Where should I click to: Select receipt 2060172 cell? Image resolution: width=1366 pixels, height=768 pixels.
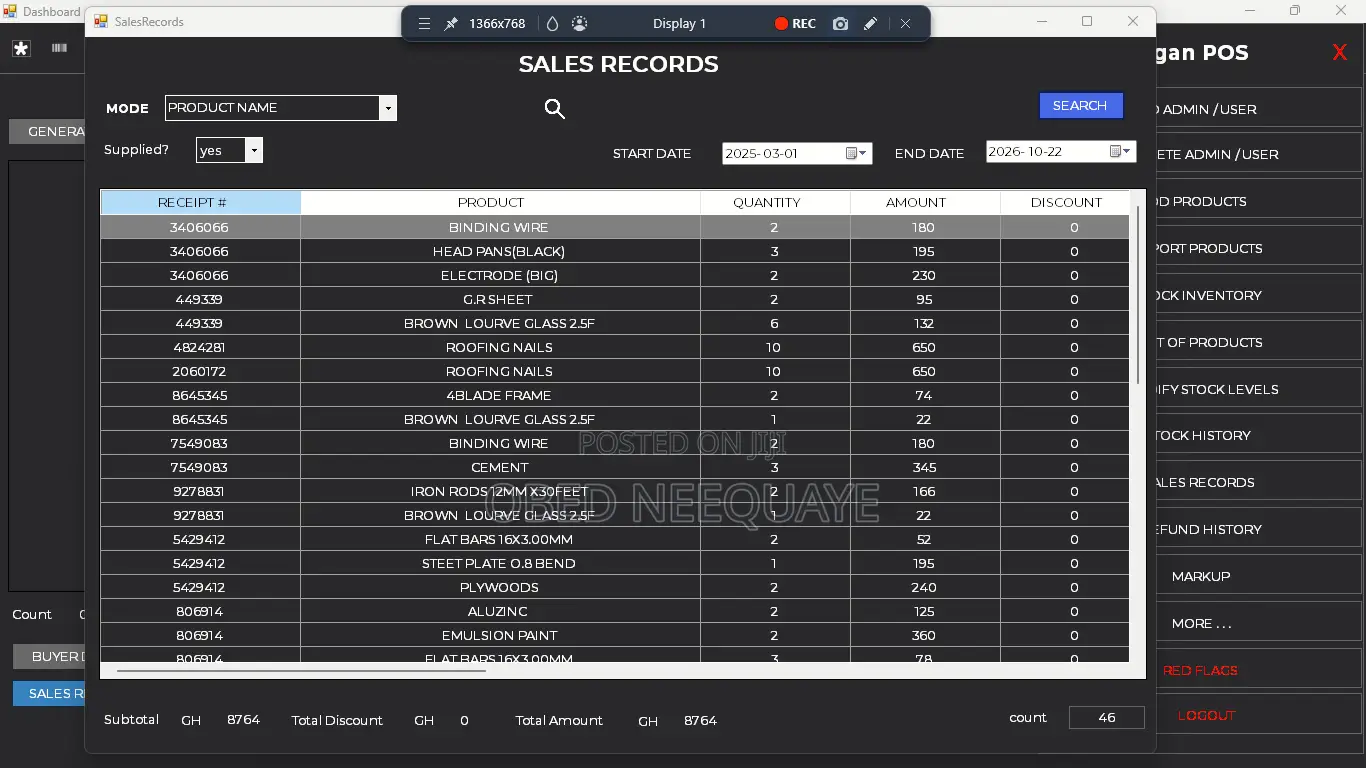[x=200, y=371]
